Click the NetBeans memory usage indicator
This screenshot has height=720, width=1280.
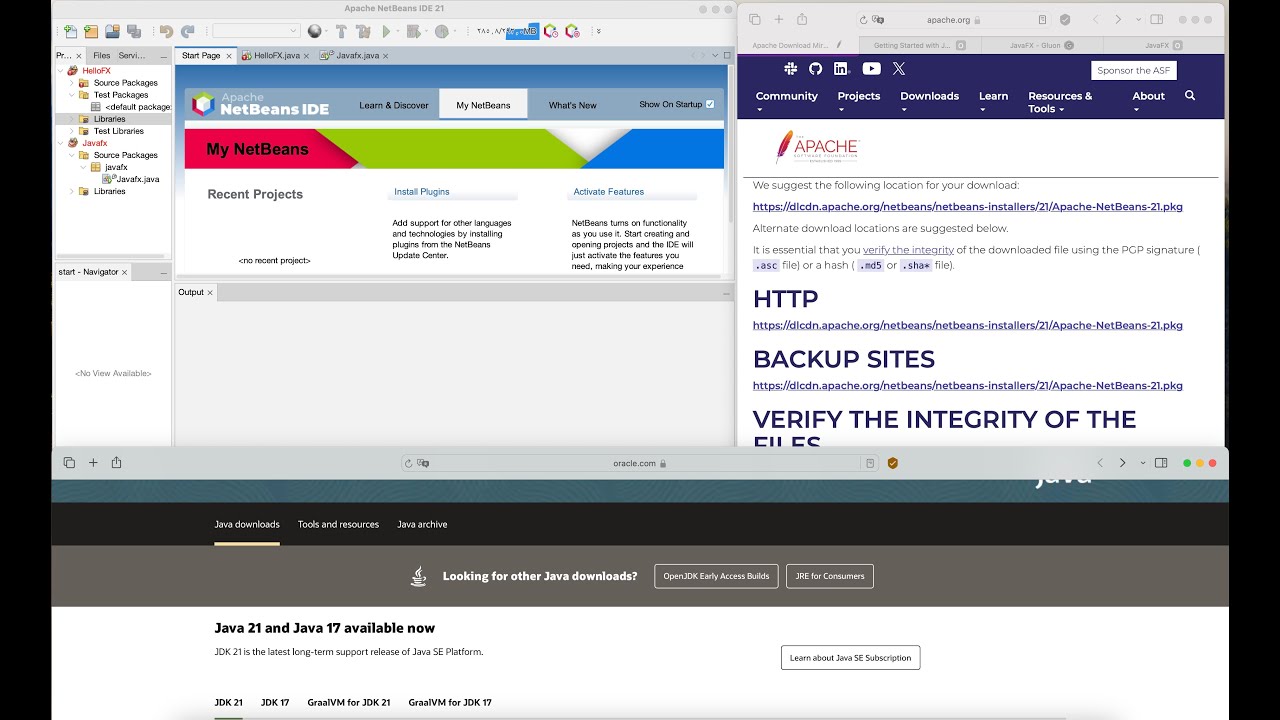[x=507, y=32]
